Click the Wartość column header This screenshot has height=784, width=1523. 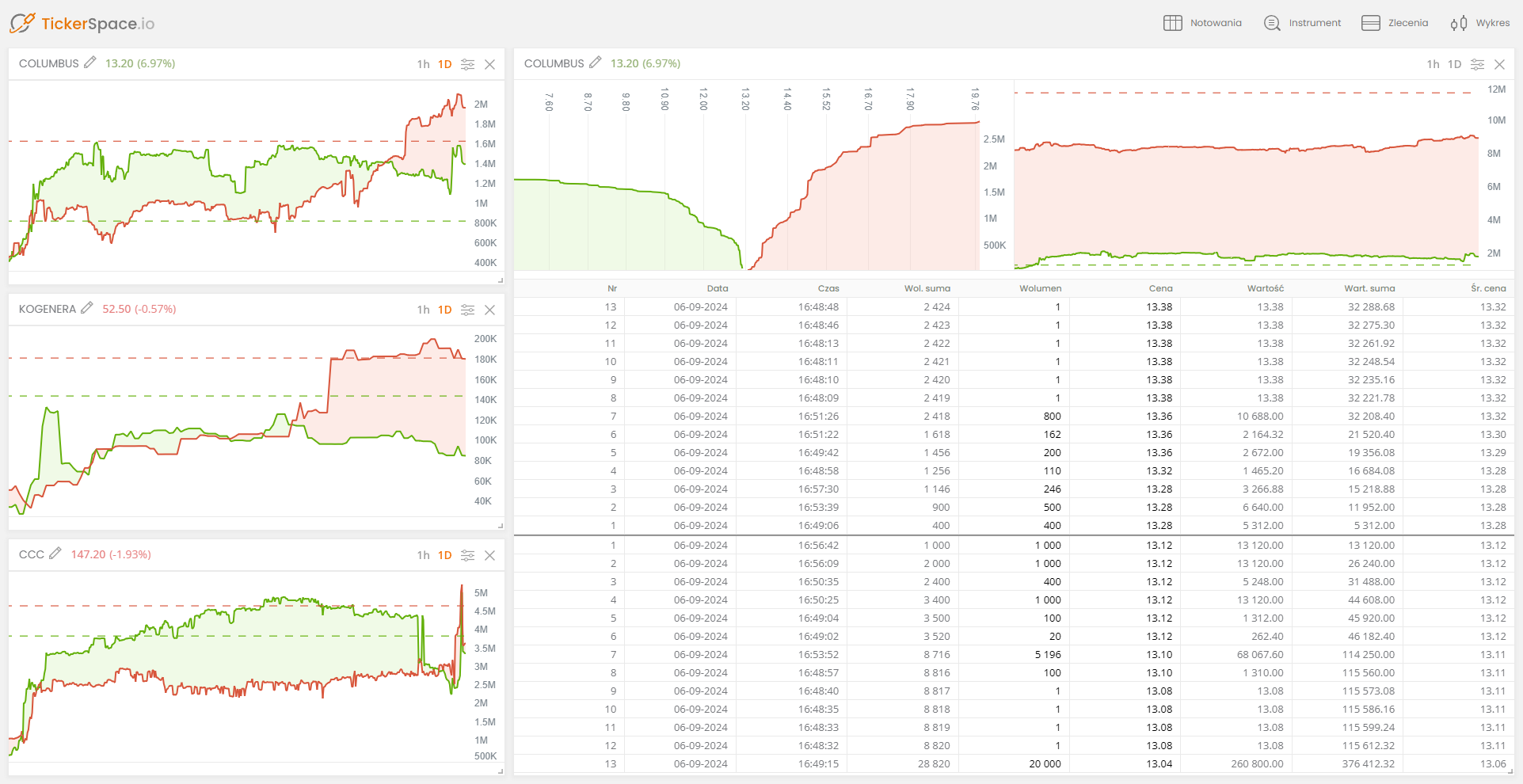1266,288
